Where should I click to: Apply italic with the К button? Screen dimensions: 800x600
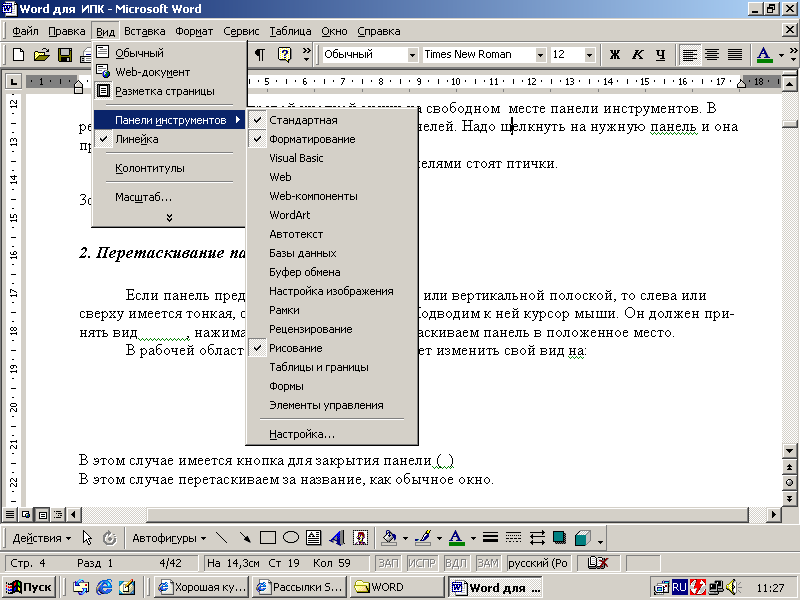(x=638, y=54)
